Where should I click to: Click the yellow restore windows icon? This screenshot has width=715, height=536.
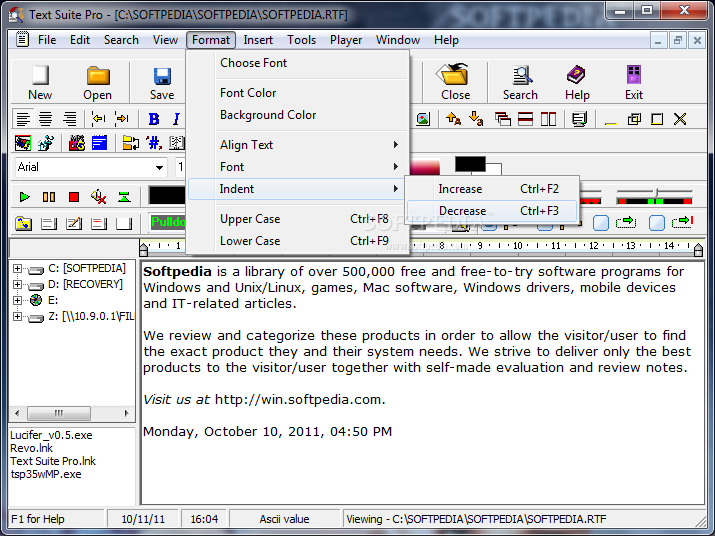tap(634, 119)
